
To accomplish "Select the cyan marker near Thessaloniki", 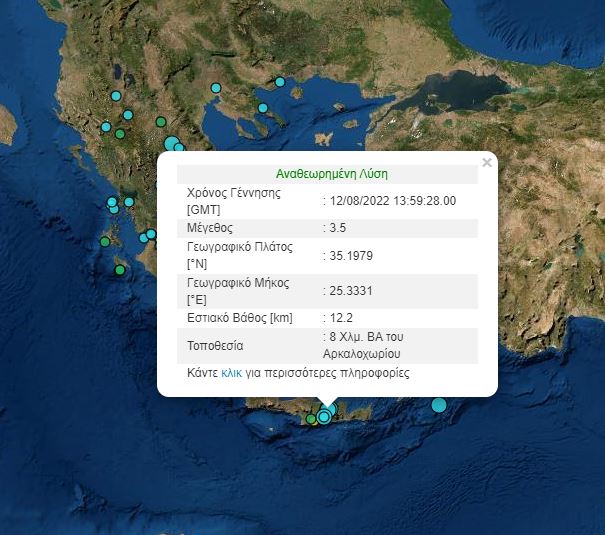I will tap(216, 88).
